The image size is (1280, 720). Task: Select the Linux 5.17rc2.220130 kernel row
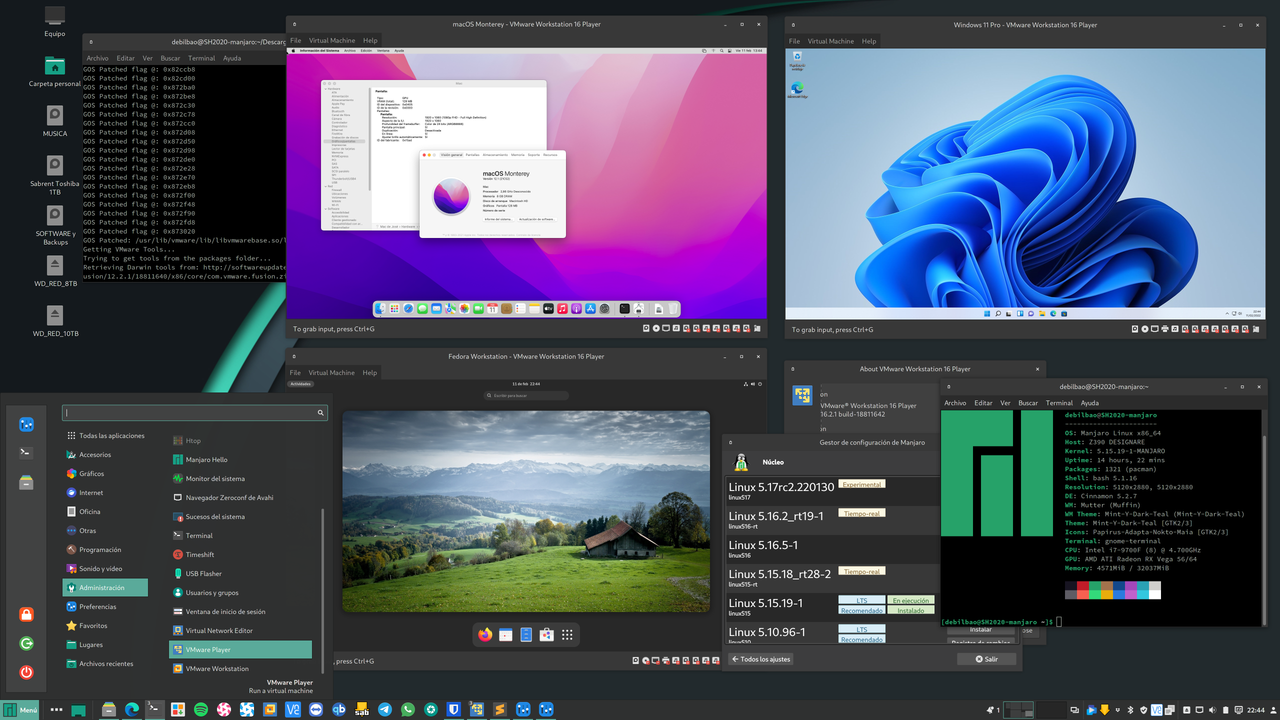(831, 490)
